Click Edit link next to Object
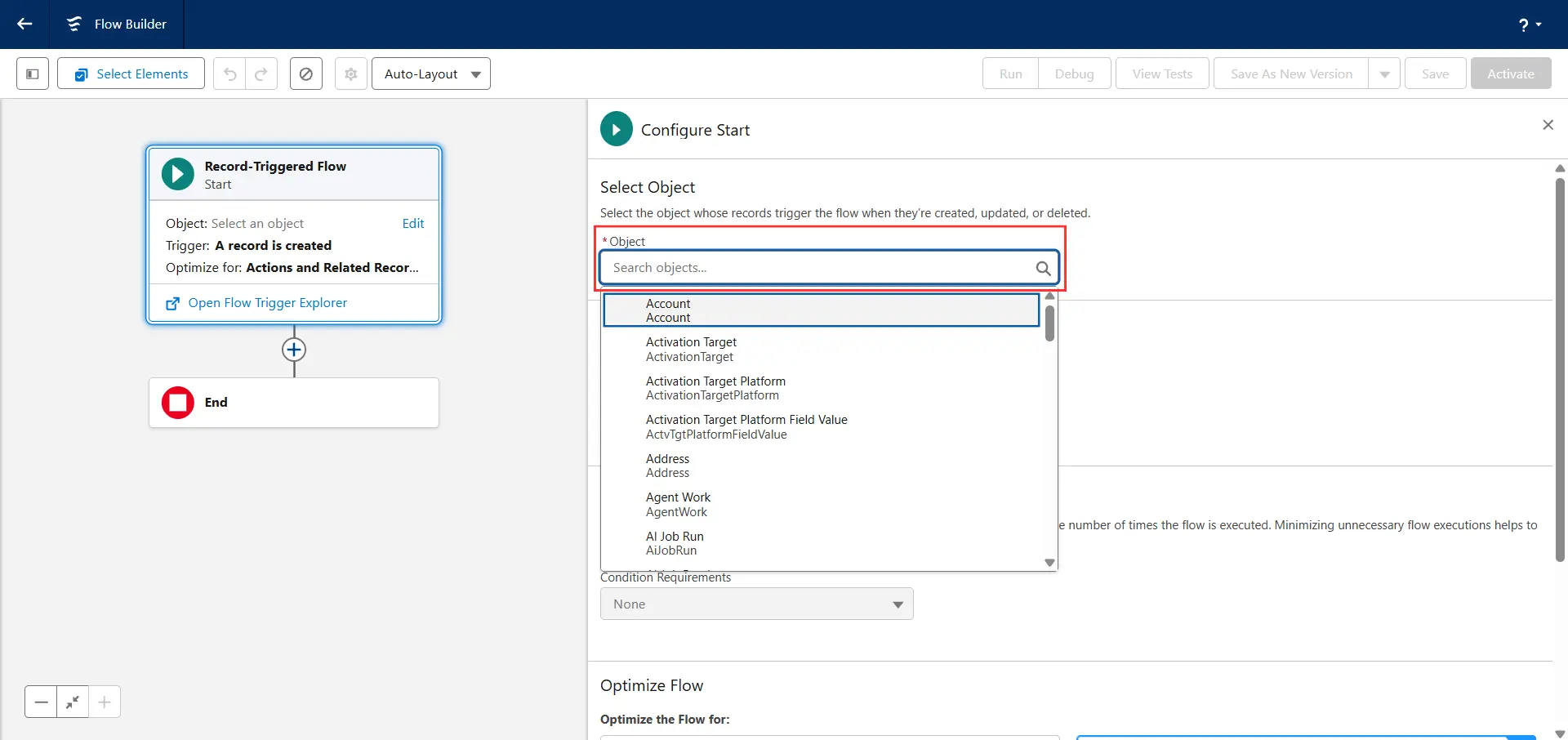This screenshot has height=740, width=1568. tap(413, 223)
